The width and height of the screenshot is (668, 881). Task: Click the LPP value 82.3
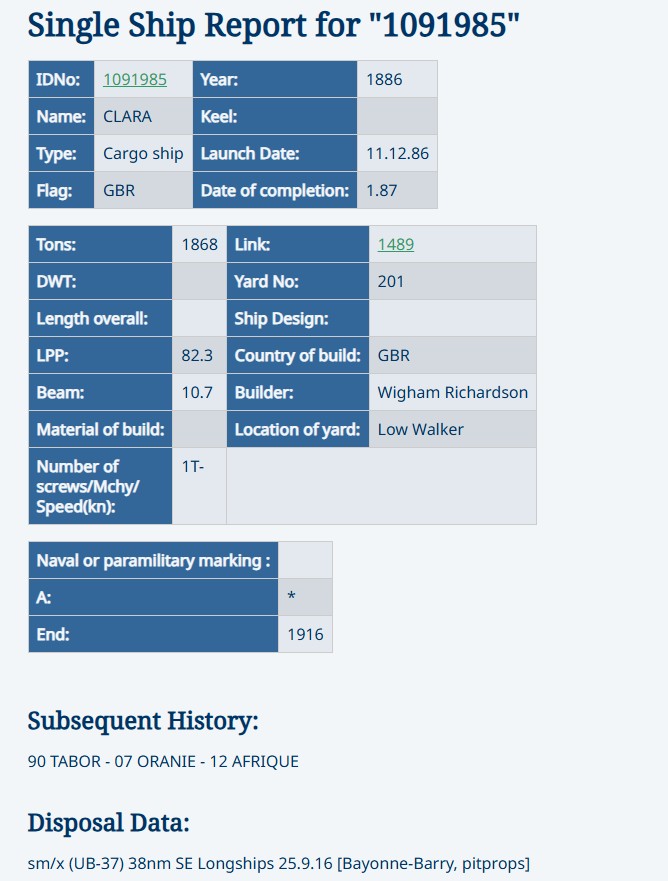pos(197,355)
